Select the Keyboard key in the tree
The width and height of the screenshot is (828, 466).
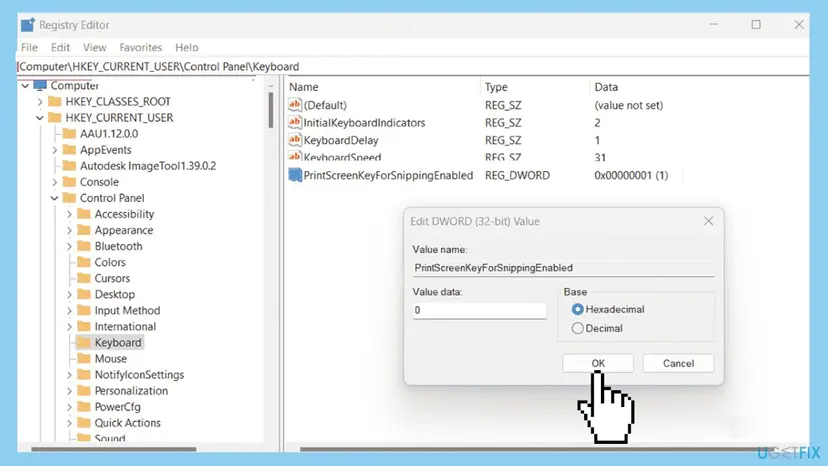118,342
